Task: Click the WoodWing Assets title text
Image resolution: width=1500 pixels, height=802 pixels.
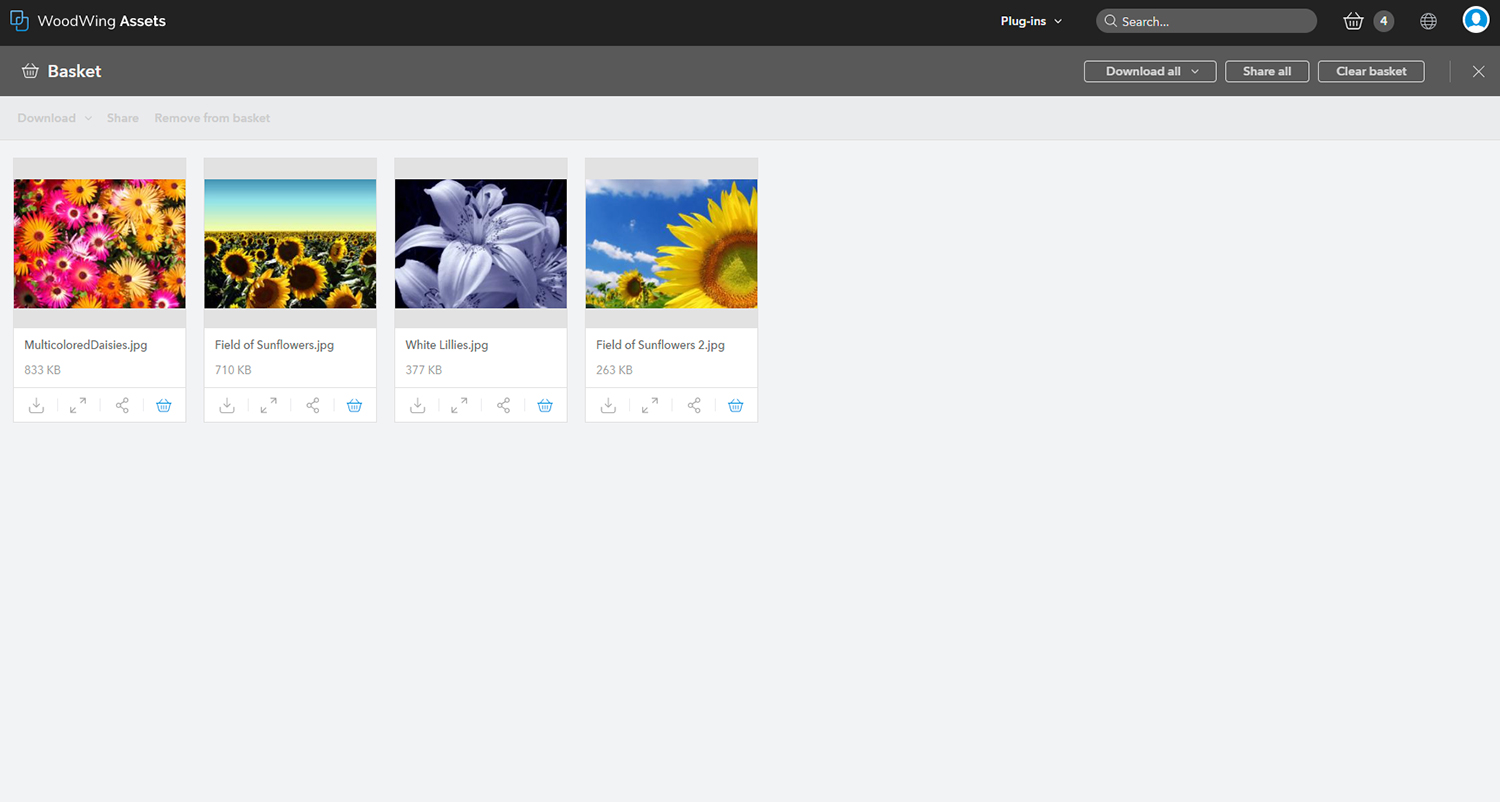Action: (102, 21)
